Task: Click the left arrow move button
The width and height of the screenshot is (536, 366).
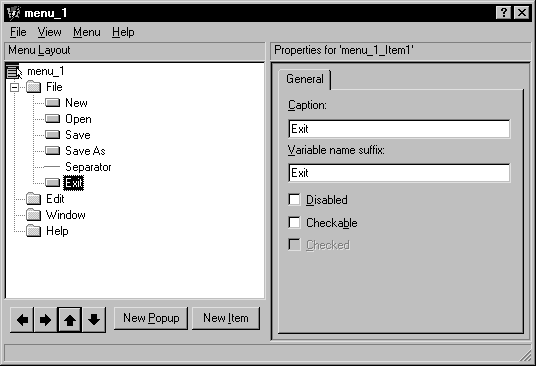Action: coord(22,320)
